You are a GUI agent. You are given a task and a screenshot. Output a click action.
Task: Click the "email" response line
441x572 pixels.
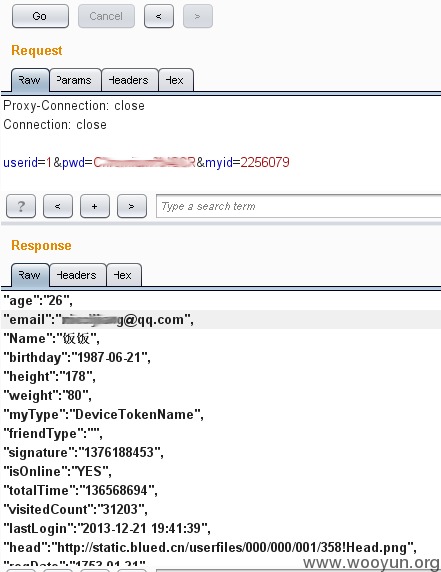point(98,320)
